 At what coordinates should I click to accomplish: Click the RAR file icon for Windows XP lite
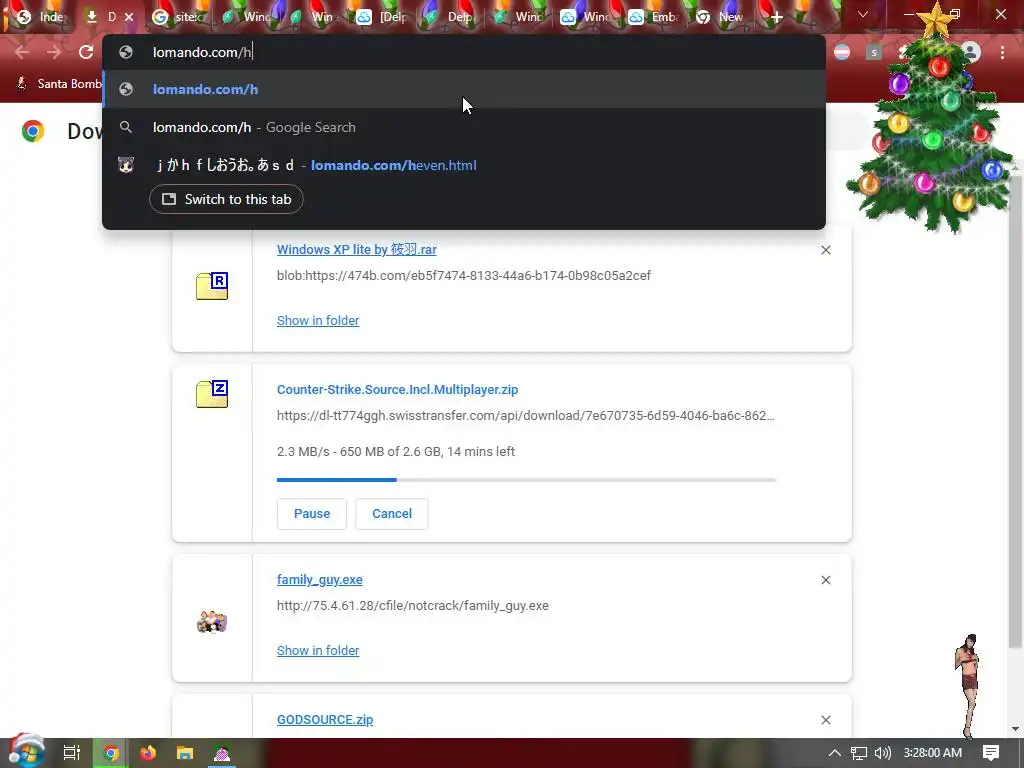[212, 286]
